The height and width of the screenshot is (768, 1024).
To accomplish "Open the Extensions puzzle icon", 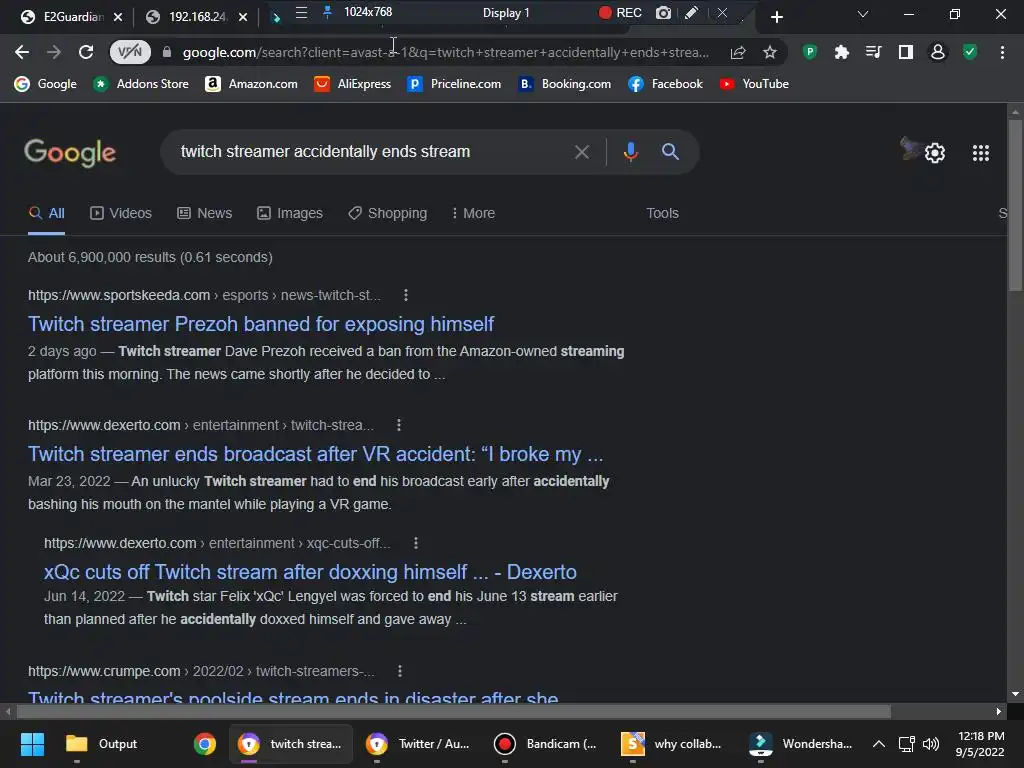I will coord(842,52).
